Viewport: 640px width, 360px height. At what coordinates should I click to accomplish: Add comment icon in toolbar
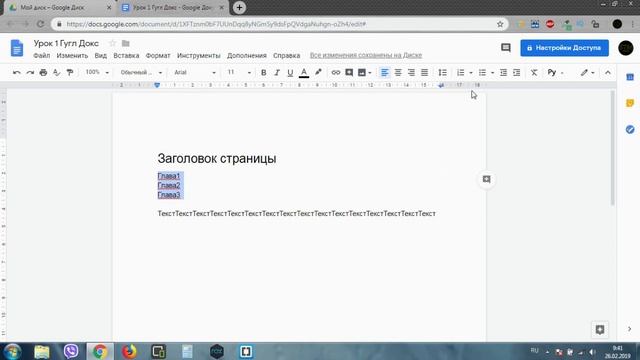(x=349, y=73)
